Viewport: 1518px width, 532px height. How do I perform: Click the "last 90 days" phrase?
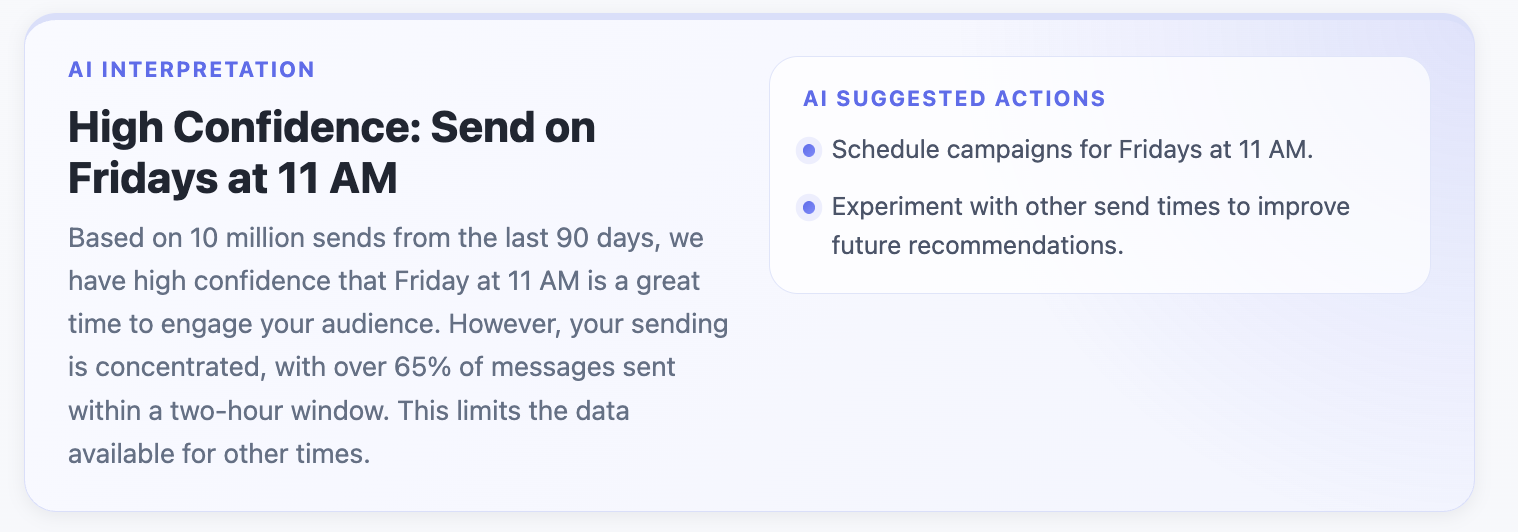click(542, 240)
